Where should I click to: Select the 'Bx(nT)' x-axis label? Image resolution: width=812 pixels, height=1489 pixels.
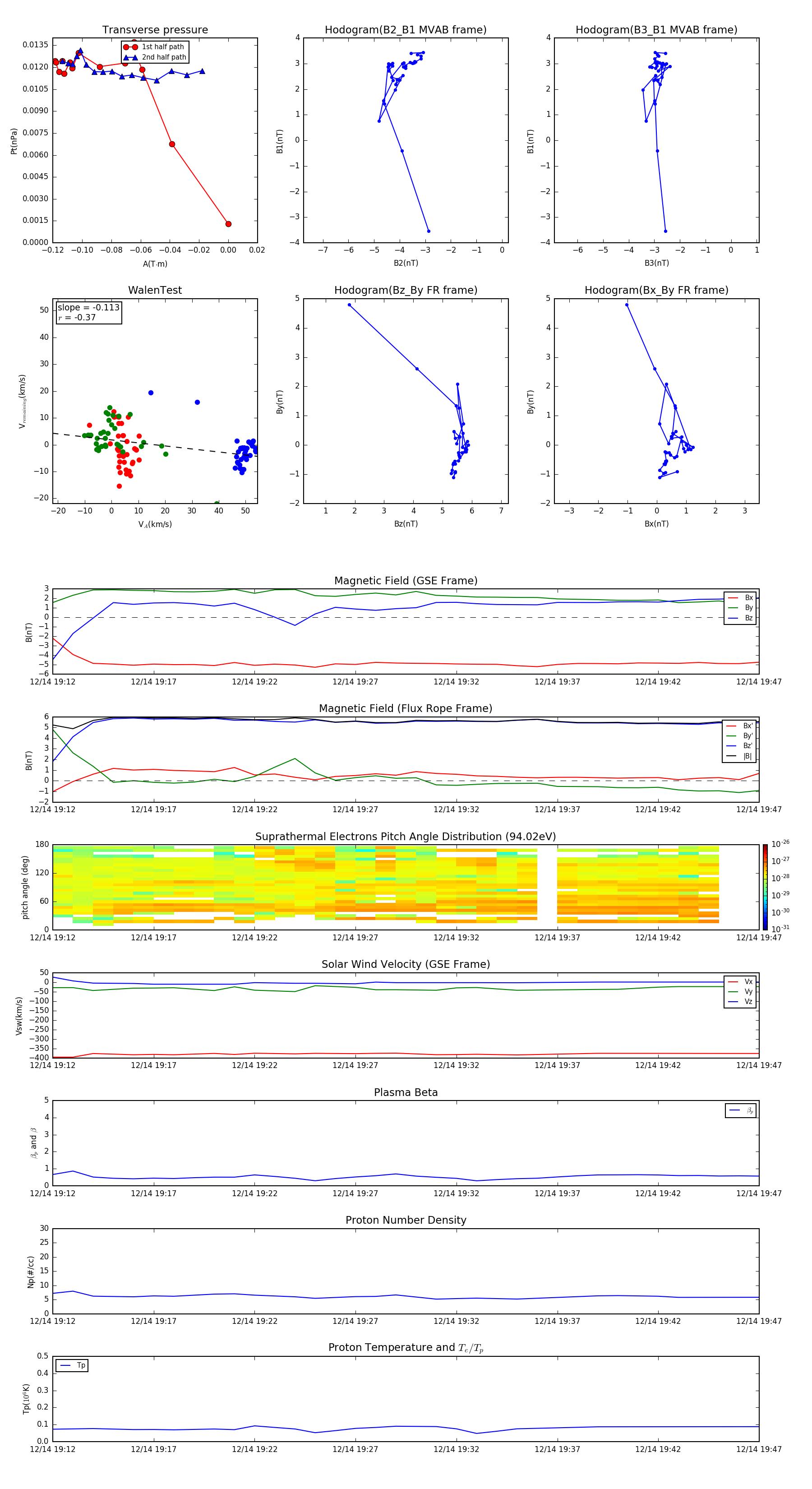pyautogui.click(x=656, y=524)
